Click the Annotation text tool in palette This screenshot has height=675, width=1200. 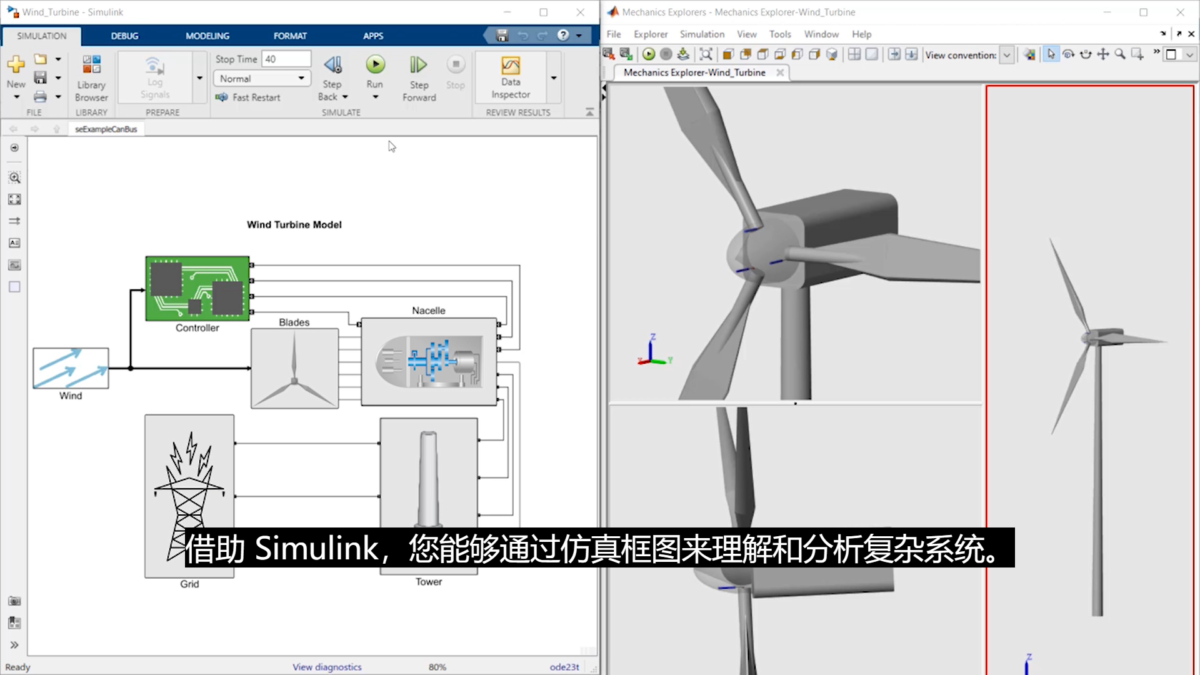tap(14, 243)
